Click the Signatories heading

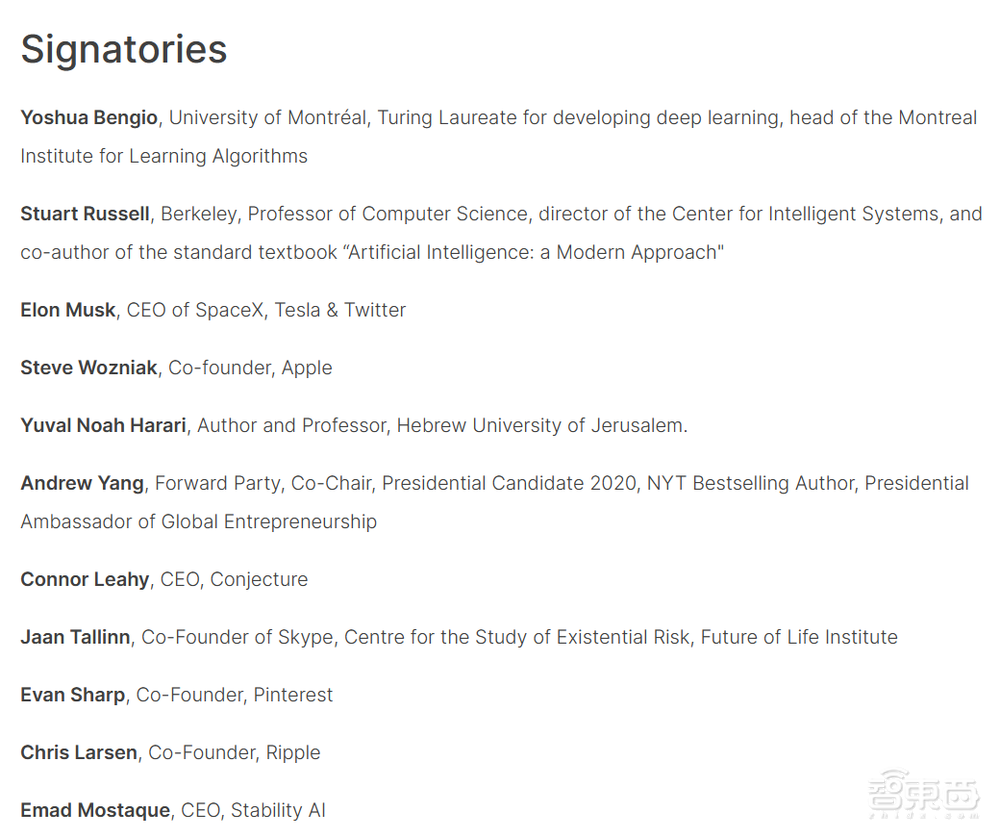click(x=124, y=50)
